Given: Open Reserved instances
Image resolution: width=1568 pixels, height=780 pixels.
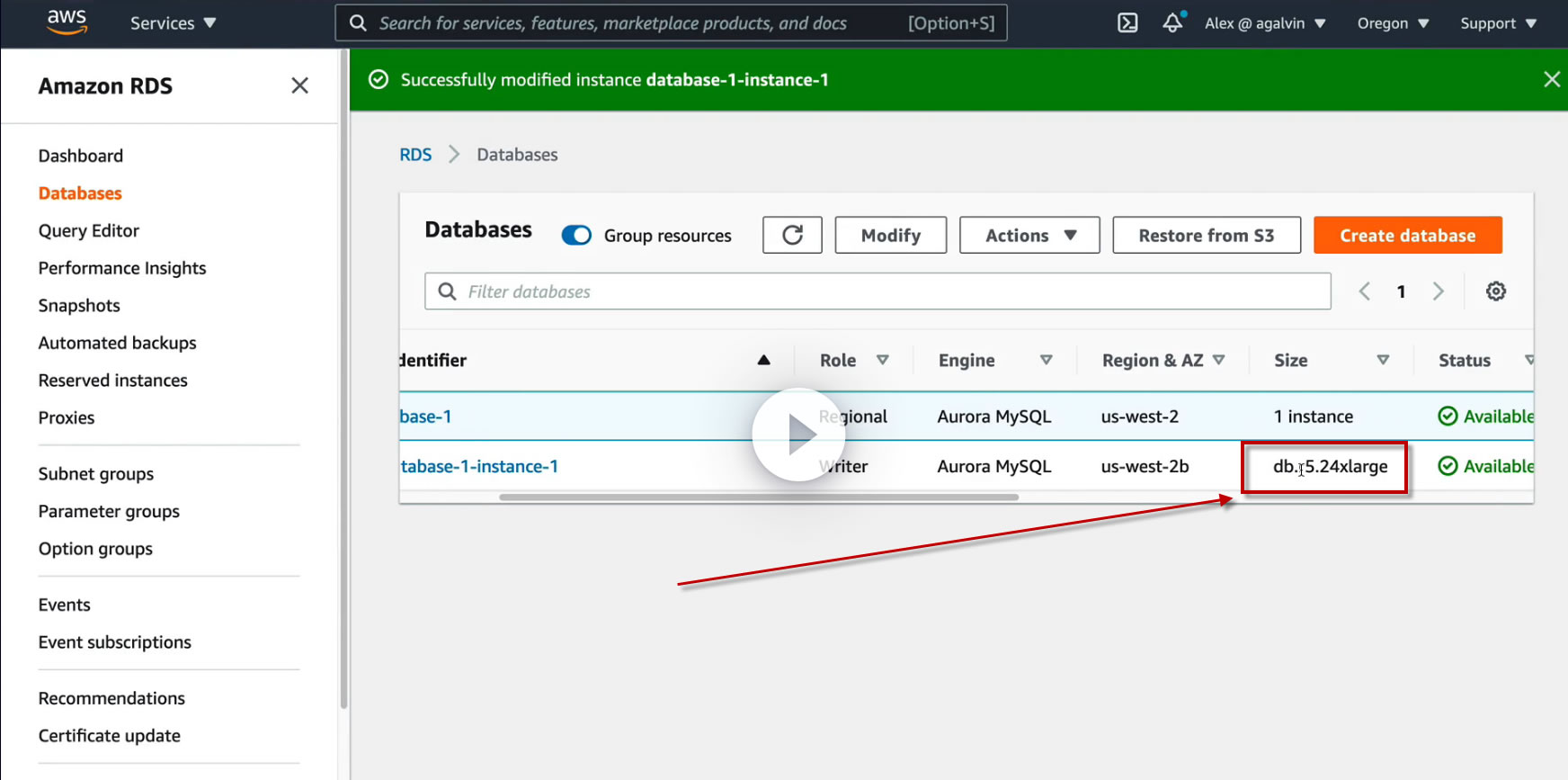Looking at the screenshot, I should (x=113, y=381).
